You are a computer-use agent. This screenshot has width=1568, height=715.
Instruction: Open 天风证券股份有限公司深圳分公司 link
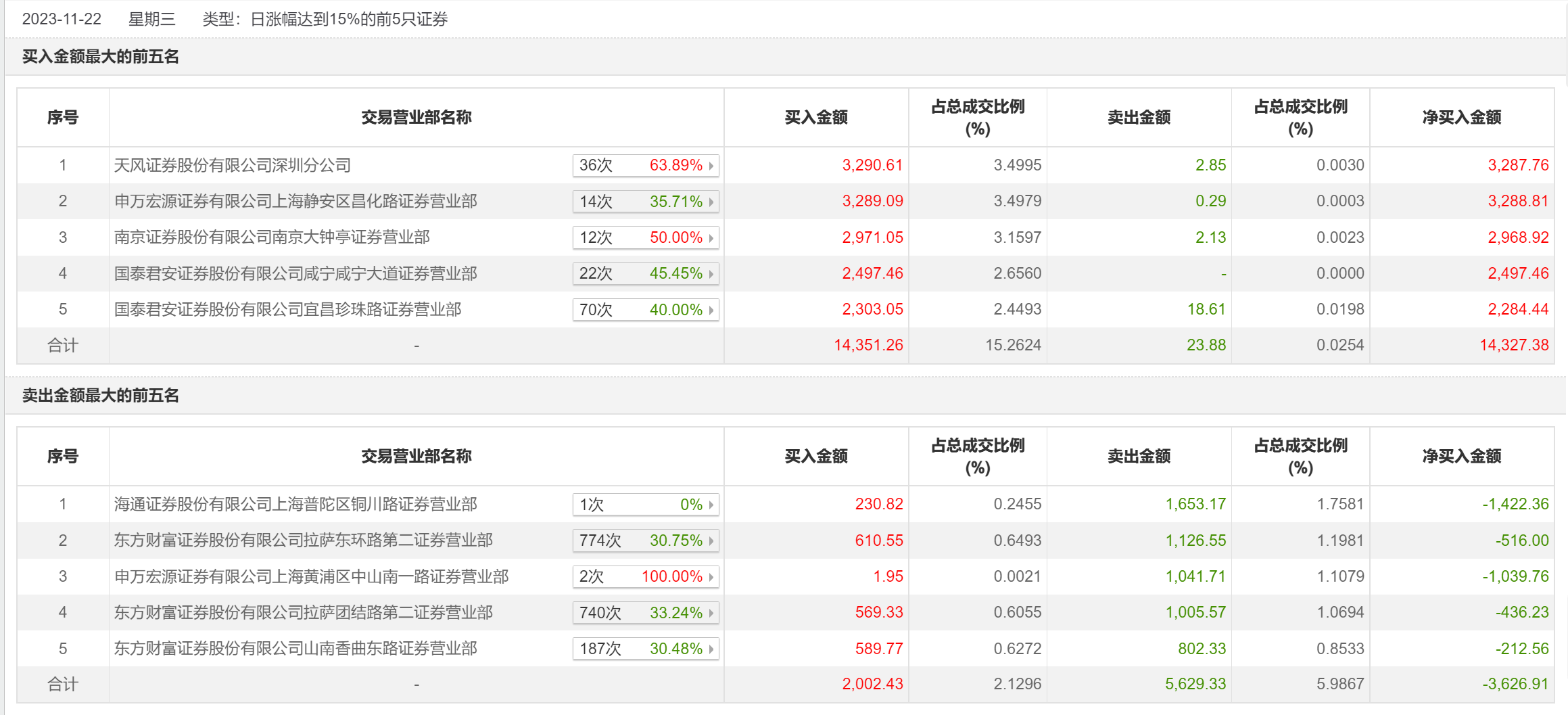(232, 165)
